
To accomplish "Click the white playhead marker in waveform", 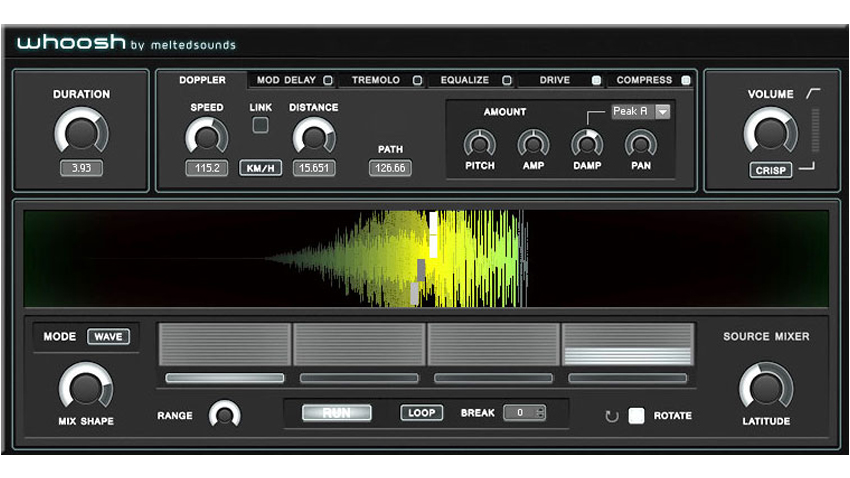I will pos(433,235).
